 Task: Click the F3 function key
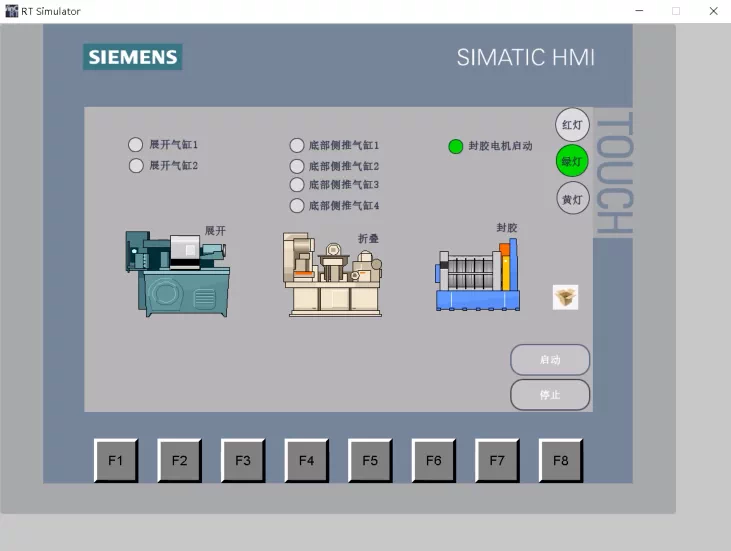[x=243, y=461]
